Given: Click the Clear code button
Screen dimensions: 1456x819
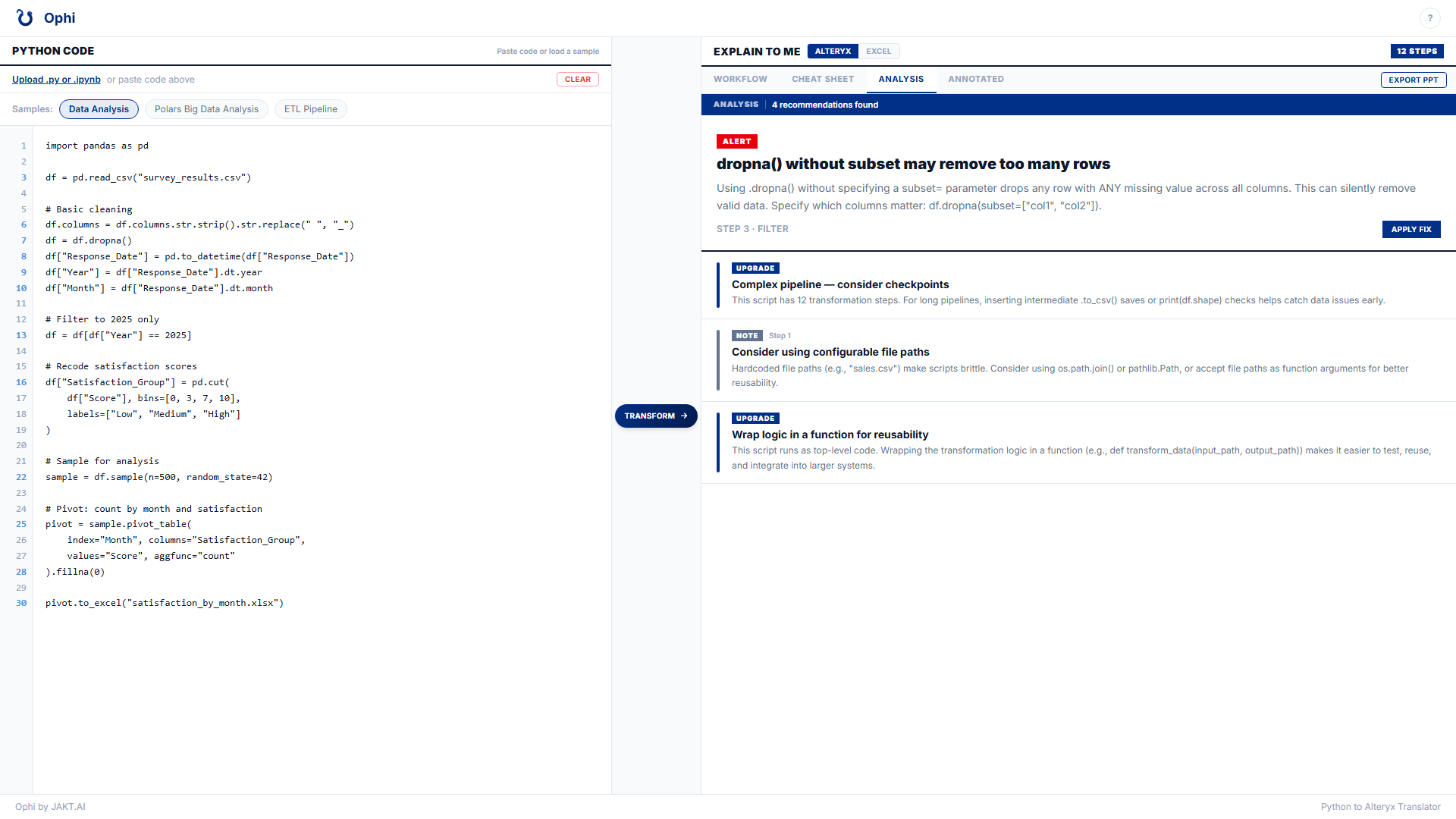Looking at the screenshot, I should tap(577, 80).
